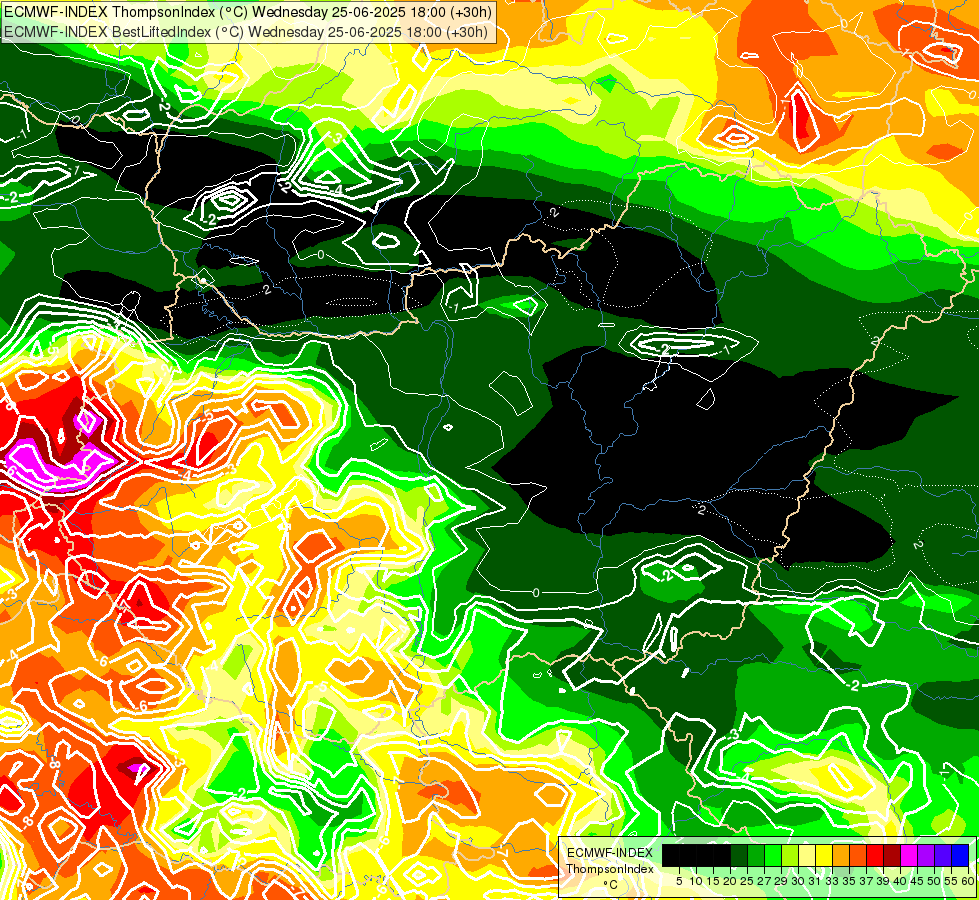Click legend tick value 27
This screenshot has height=900, width=979.
[x=764, y=881]
